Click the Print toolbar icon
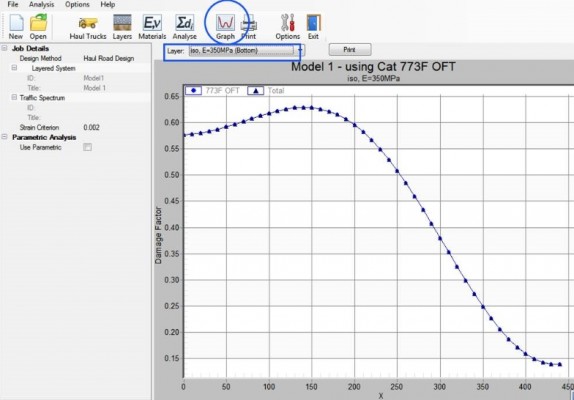 coord(249,27)
